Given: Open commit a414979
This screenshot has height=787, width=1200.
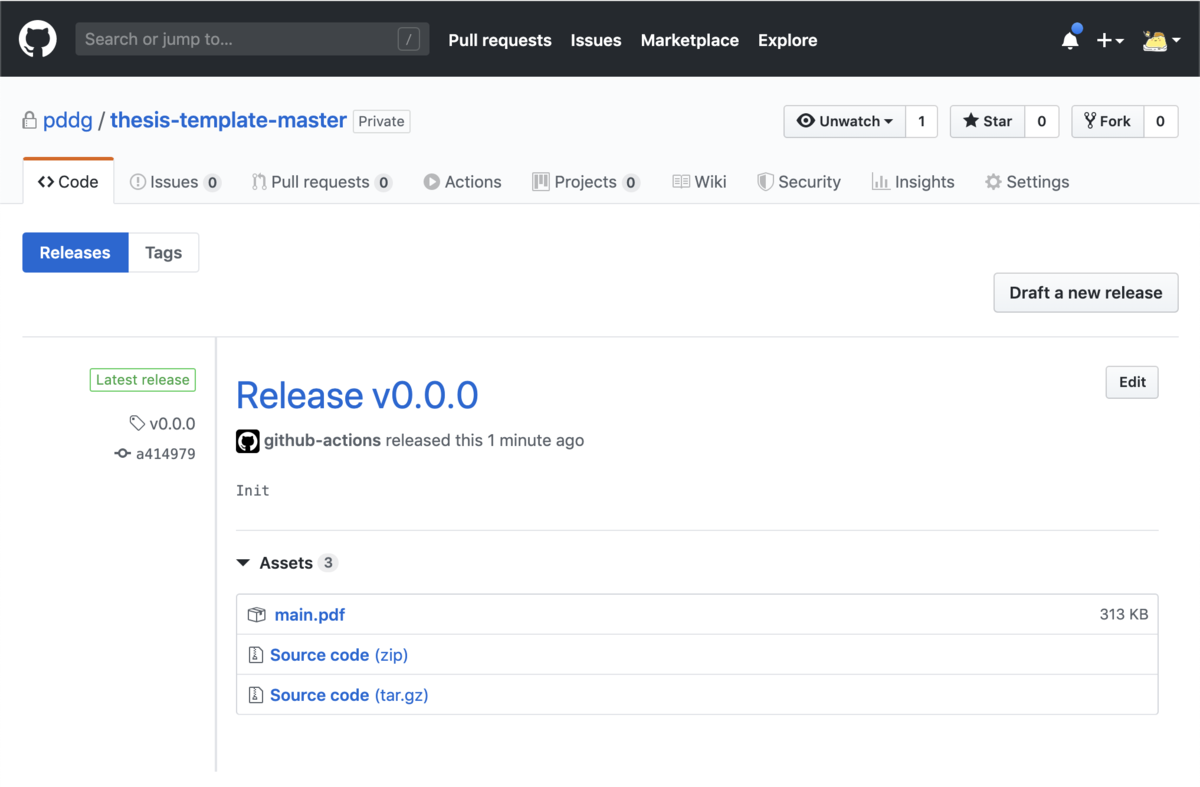Looking at the screenshot, I should click(x=155, y=453).
